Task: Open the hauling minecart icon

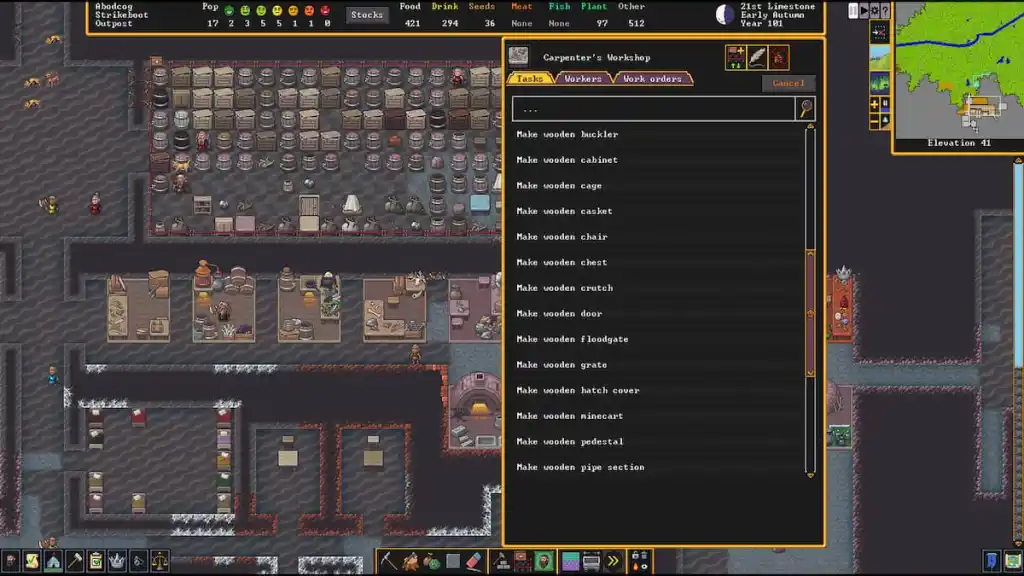Action: click(592, 561)
